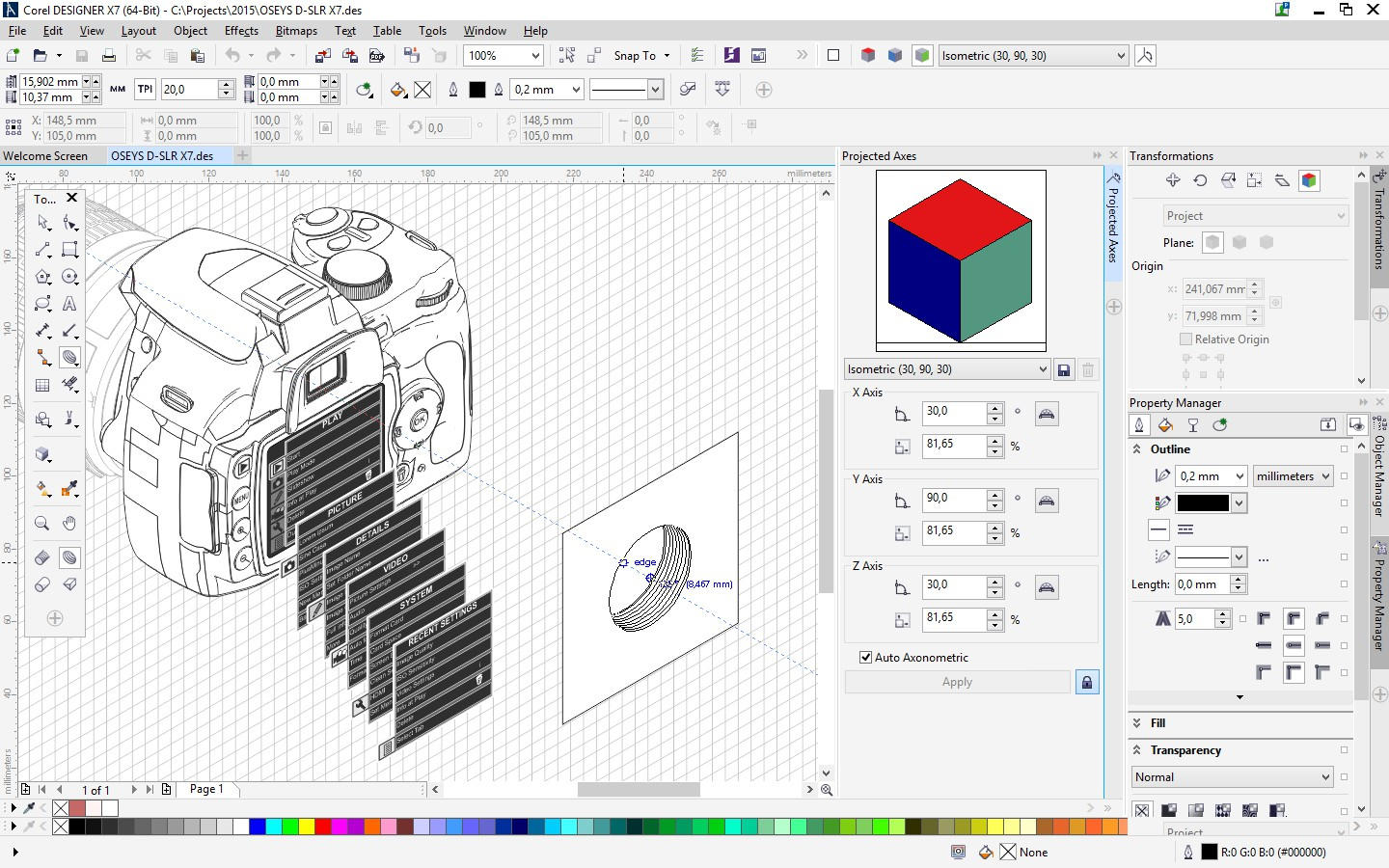This screenshot has width=1389, height=868.
Task: Open the Effects menu
Action: 241,31
